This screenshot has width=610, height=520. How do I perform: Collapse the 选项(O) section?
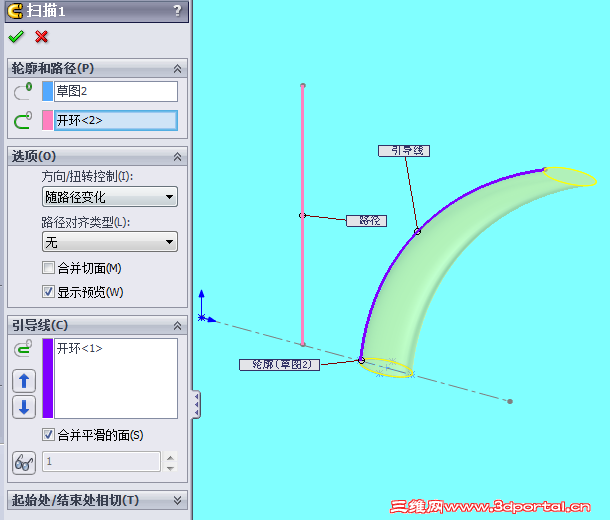point(177,157)
